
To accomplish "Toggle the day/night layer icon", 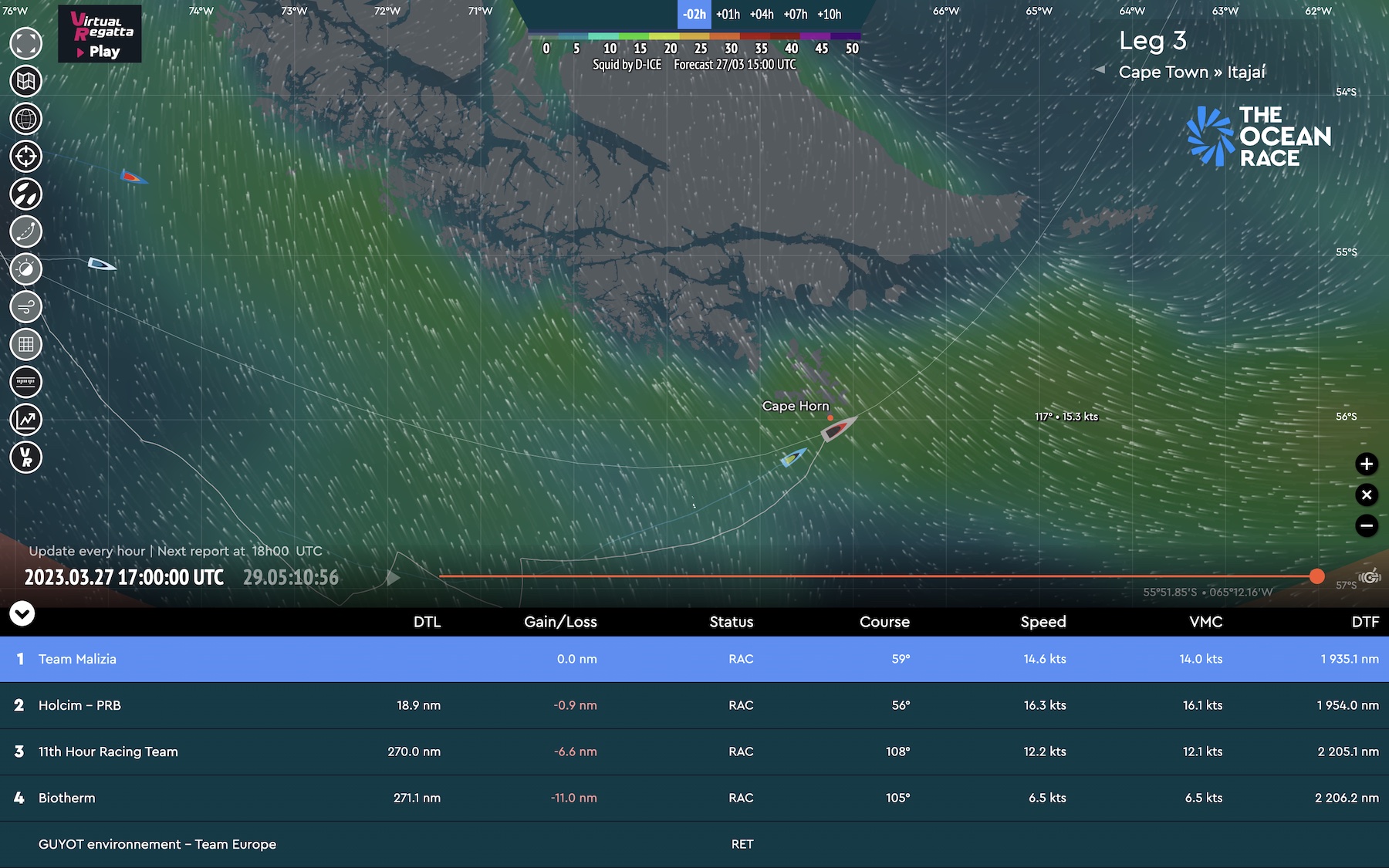I will pos(25,269).
